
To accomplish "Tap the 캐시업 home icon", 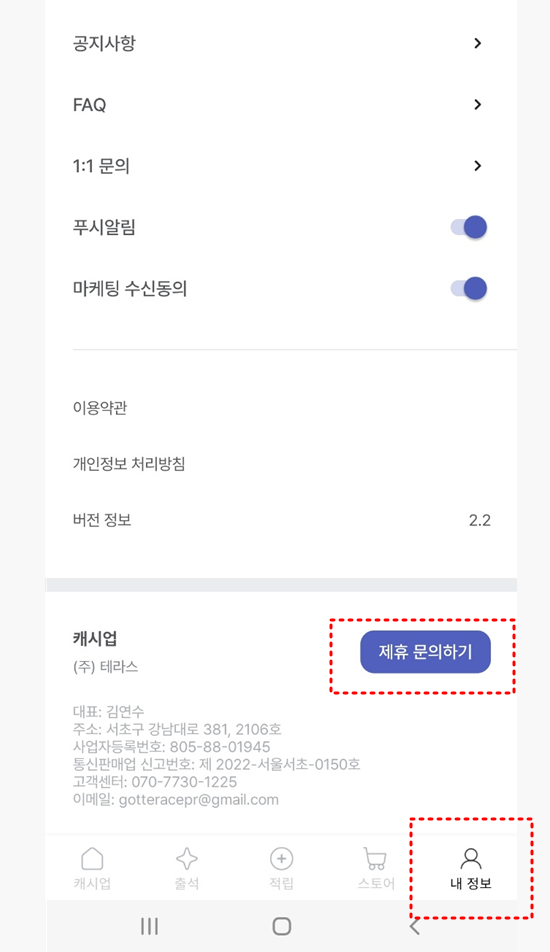I will click(92, 858).
